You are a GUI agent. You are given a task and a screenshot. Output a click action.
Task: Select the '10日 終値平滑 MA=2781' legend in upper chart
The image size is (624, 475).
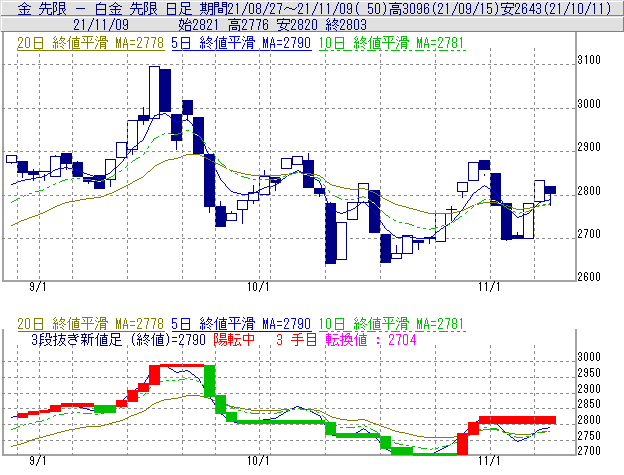pyautogui.click(x=392, y=43)
